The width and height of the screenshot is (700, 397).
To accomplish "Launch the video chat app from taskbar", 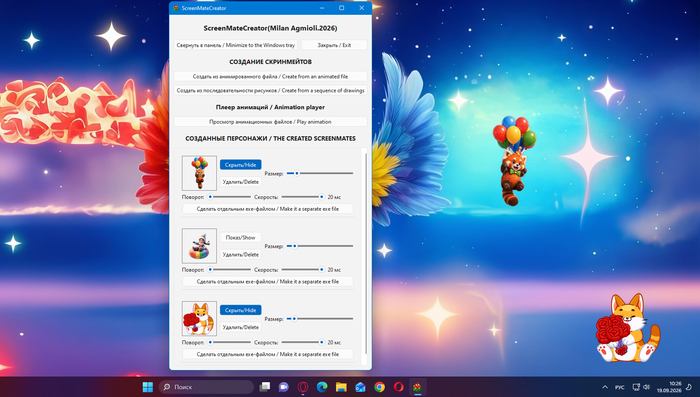I will [283, 387].
